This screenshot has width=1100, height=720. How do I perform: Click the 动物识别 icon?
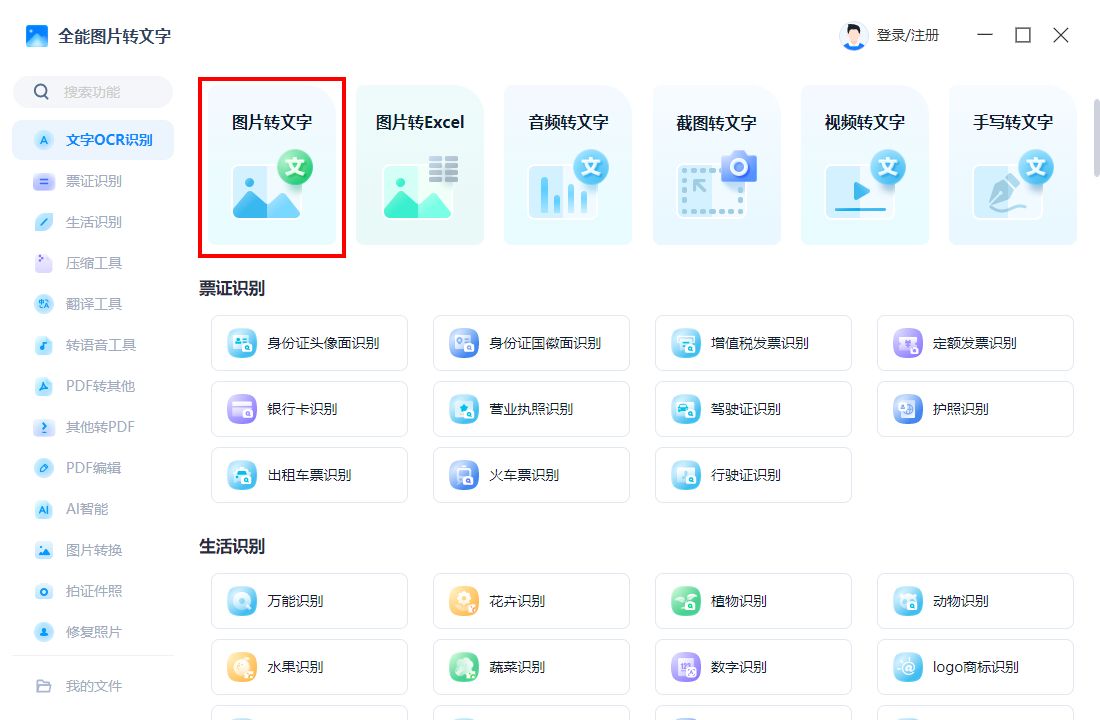point(907,601)
